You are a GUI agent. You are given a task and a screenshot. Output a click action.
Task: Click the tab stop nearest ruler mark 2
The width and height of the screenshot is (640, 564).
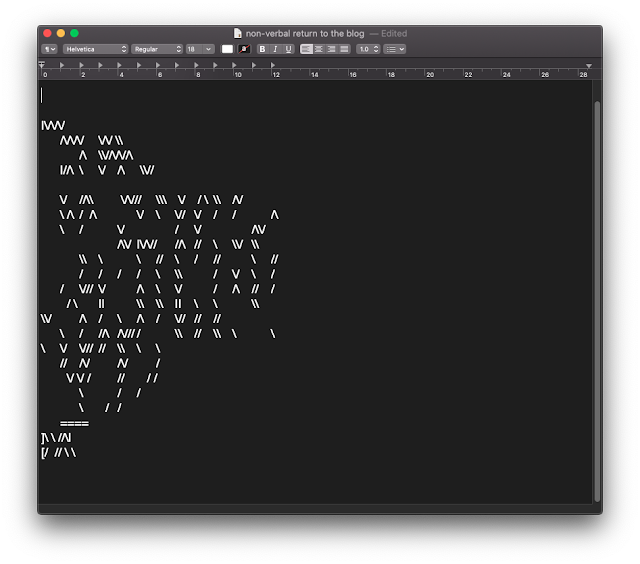tap(81, 65)
